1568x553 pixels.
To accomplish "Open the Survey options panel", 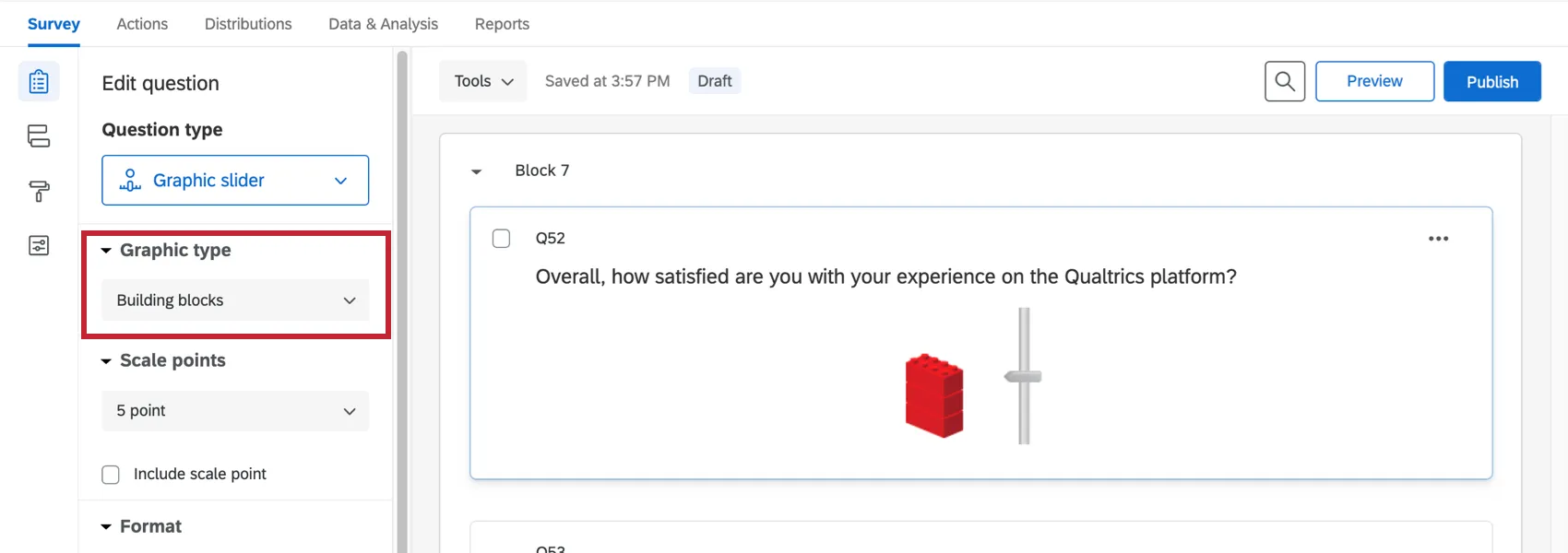I will pos(38,245).
